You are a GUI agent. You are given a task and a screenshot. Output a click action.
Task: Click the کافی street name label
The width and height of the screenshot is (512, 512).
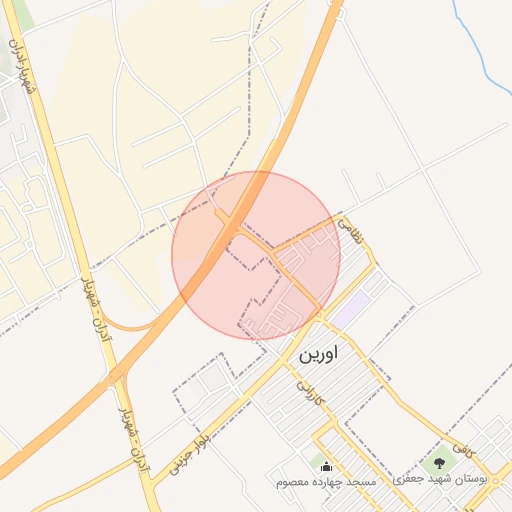464,450
